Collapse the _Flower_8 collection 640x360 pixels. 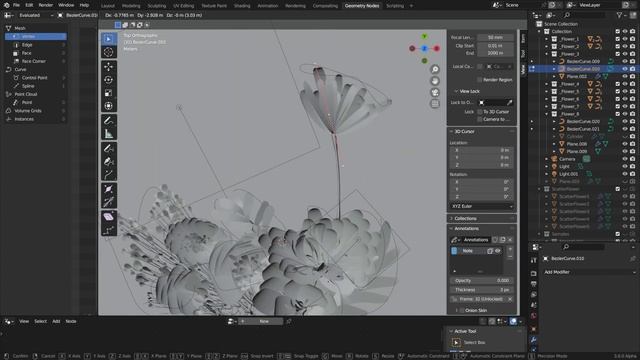(x=547, y=114)
